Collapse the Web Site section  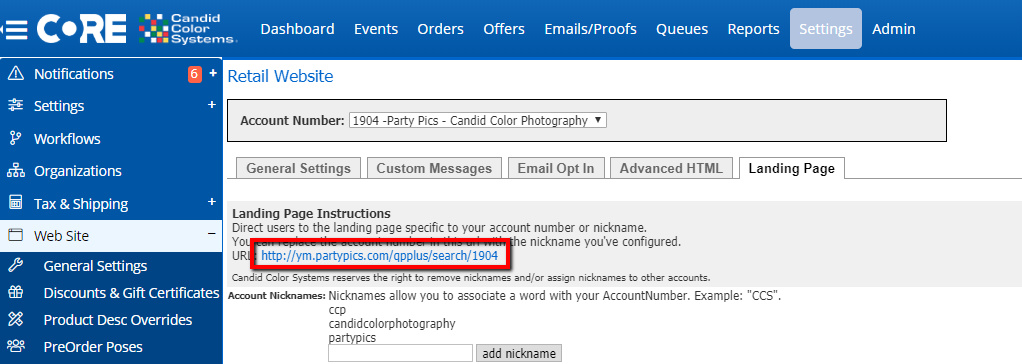click(x=211, y=234)
